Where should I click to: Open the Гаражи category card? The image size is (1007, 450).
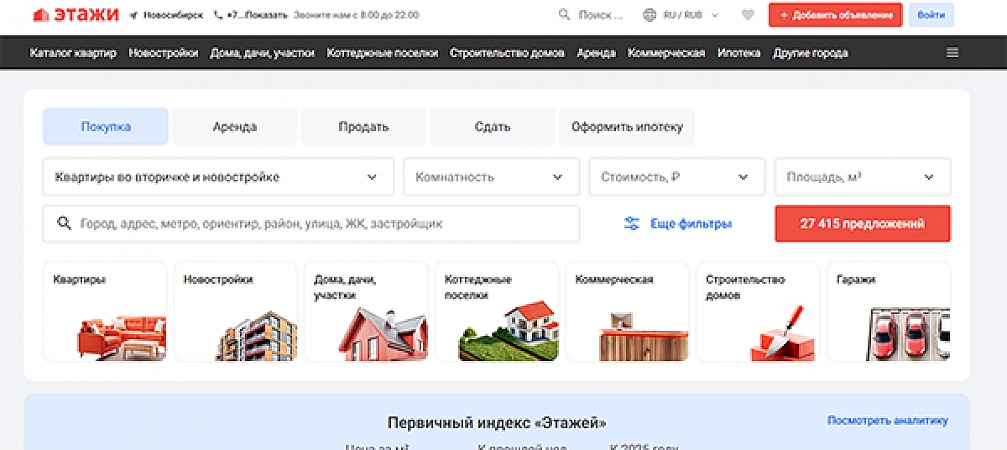889,311
